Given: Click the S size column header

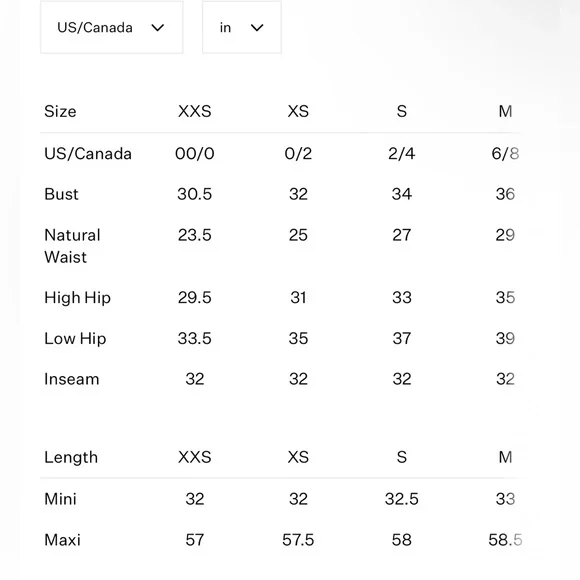Looking at the screenshot, I should coord(402,111).
